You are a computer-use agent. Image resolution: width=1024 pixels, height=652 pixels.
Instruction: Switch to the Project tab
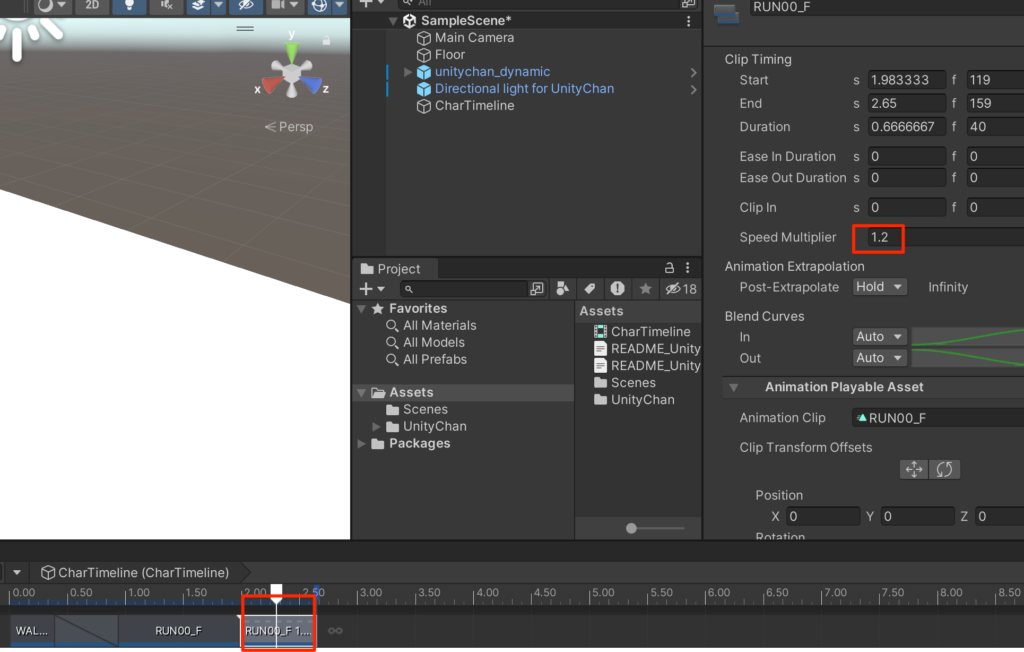(x=394, y=269)
